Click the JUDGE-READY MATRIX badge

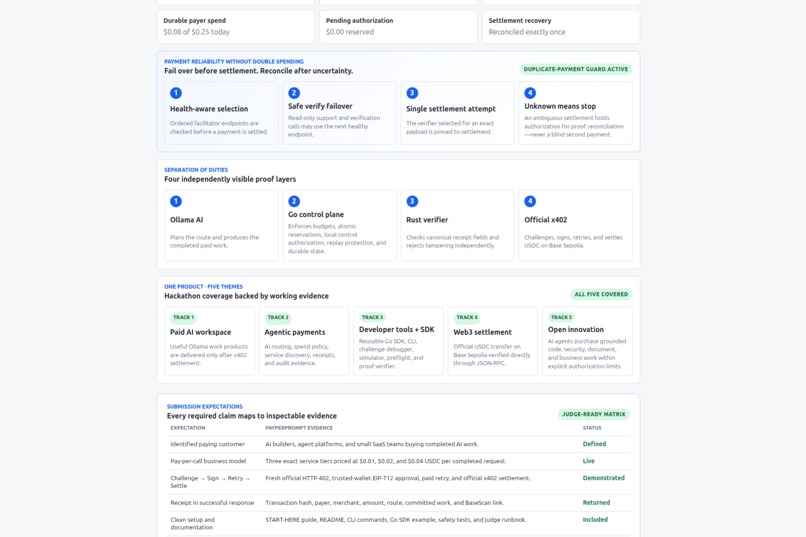pos(594,414)
